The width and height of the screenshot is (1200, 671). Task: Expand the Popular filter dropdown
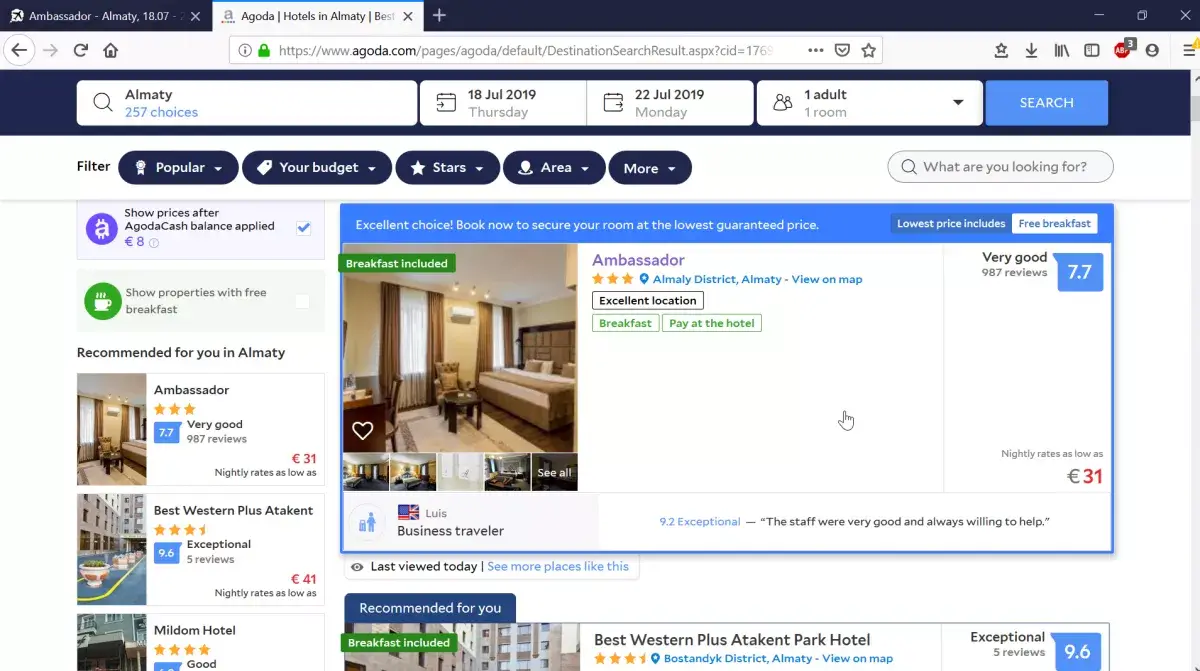coord(178,168)
